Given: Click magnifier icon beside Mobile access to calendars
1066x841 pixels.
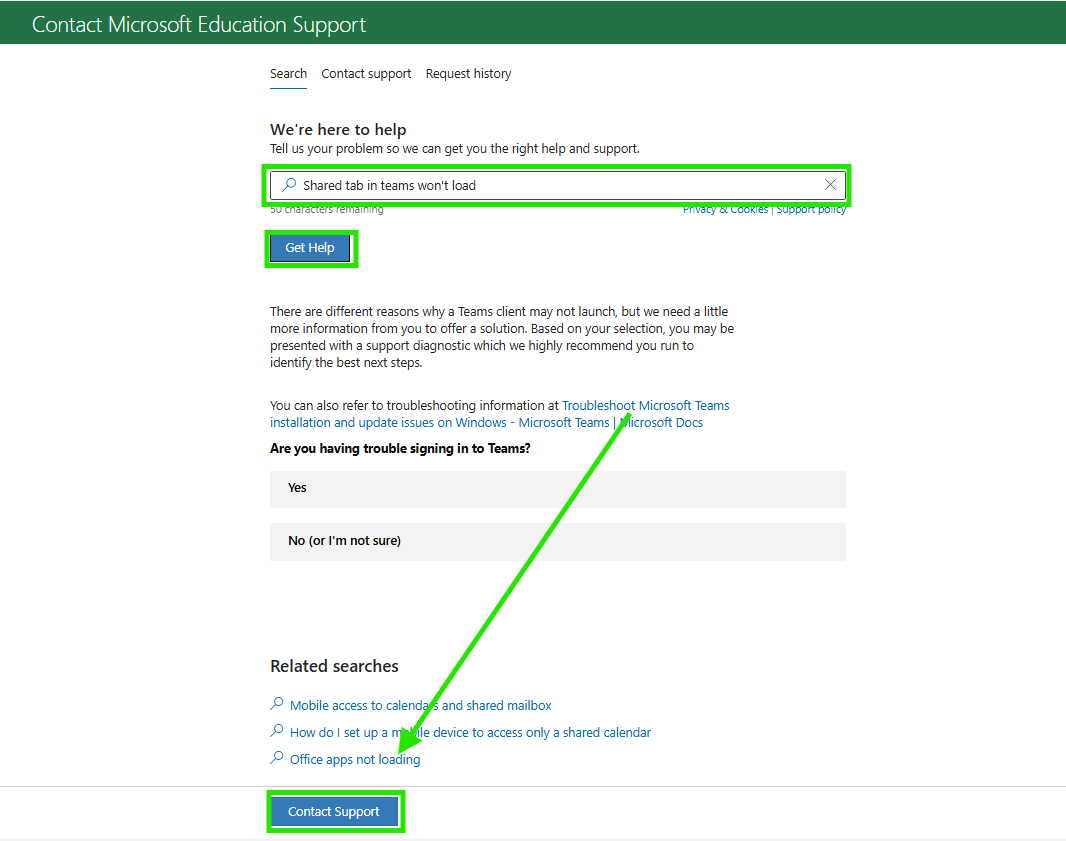Looking at the screenshot, I should tap(277, 704).
